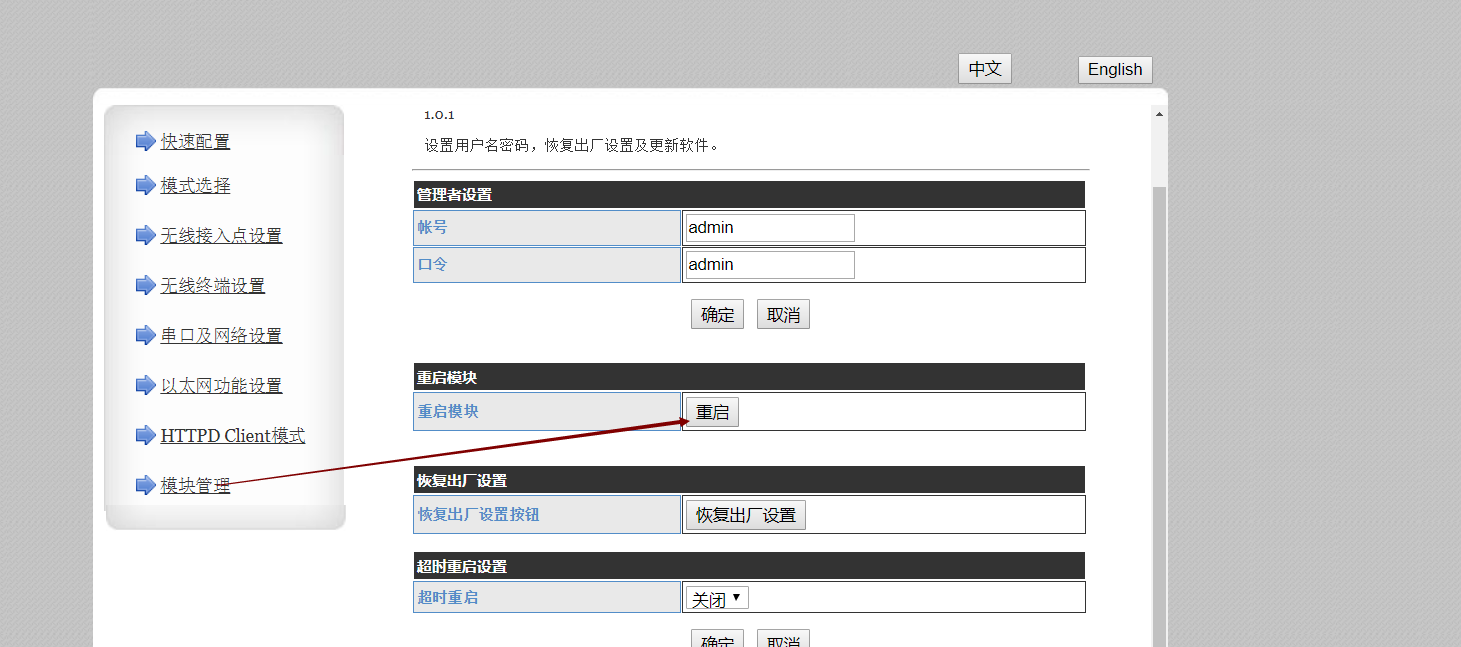Image resolution: width=1461 pixels, height=647 pixels.
Task: Click the 帐号 input field
Action: point(769,228)
